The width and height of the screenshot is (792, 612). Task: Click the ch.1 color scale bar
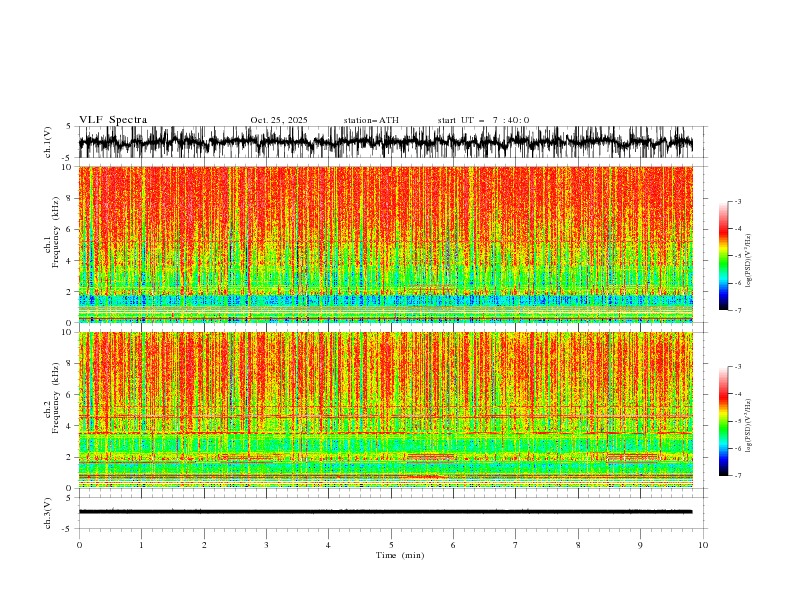723,256
